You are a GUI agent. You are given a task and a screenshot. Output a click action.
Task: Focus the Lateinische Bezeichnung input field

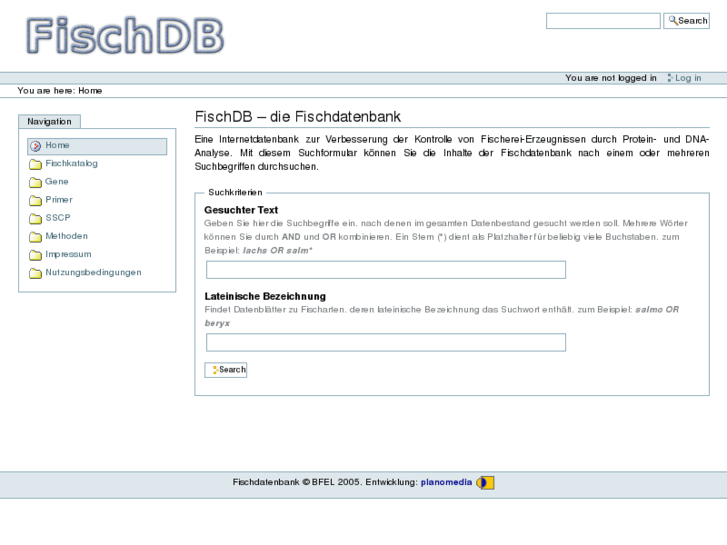[x=386, y=342]
